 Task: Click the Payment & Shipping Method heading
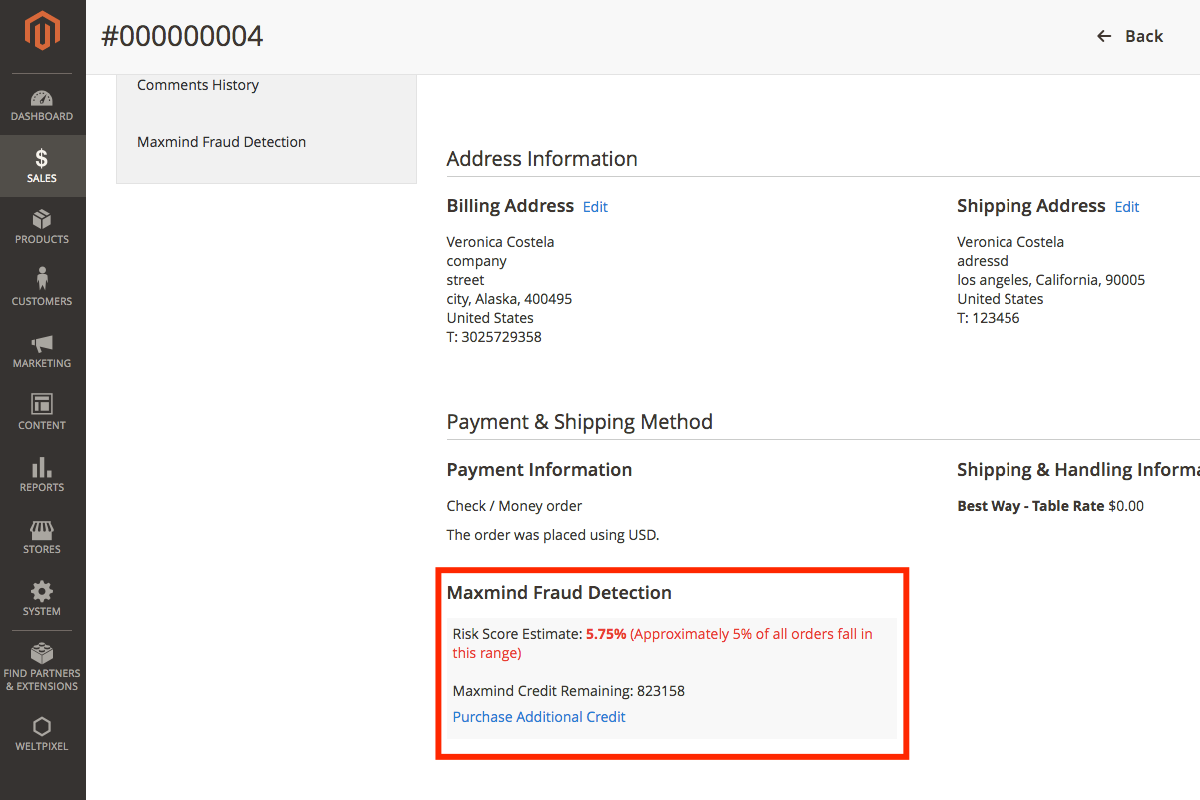[580, 422]
